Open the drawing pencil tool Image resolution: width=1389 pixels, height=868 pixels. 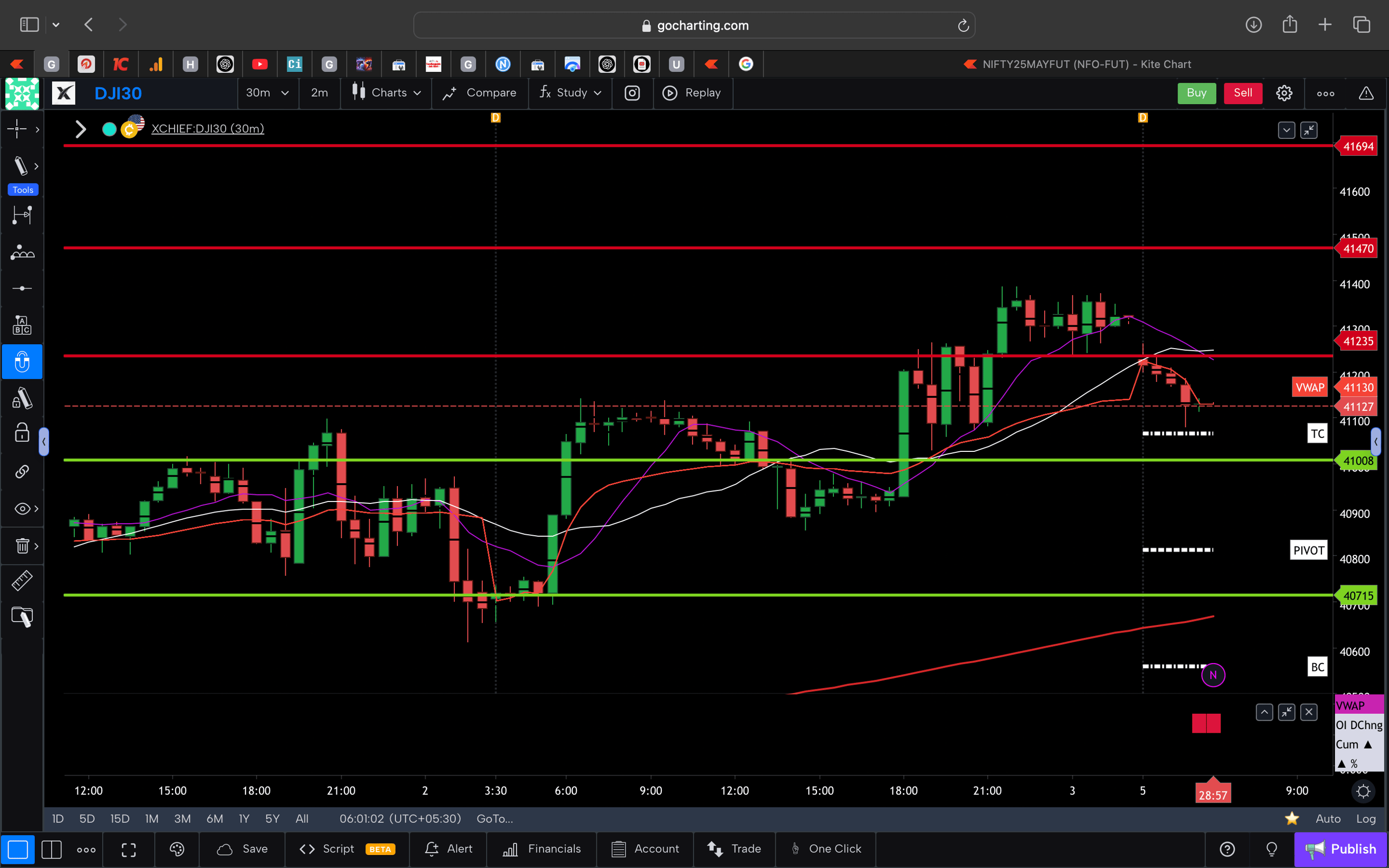pos(22,165)
